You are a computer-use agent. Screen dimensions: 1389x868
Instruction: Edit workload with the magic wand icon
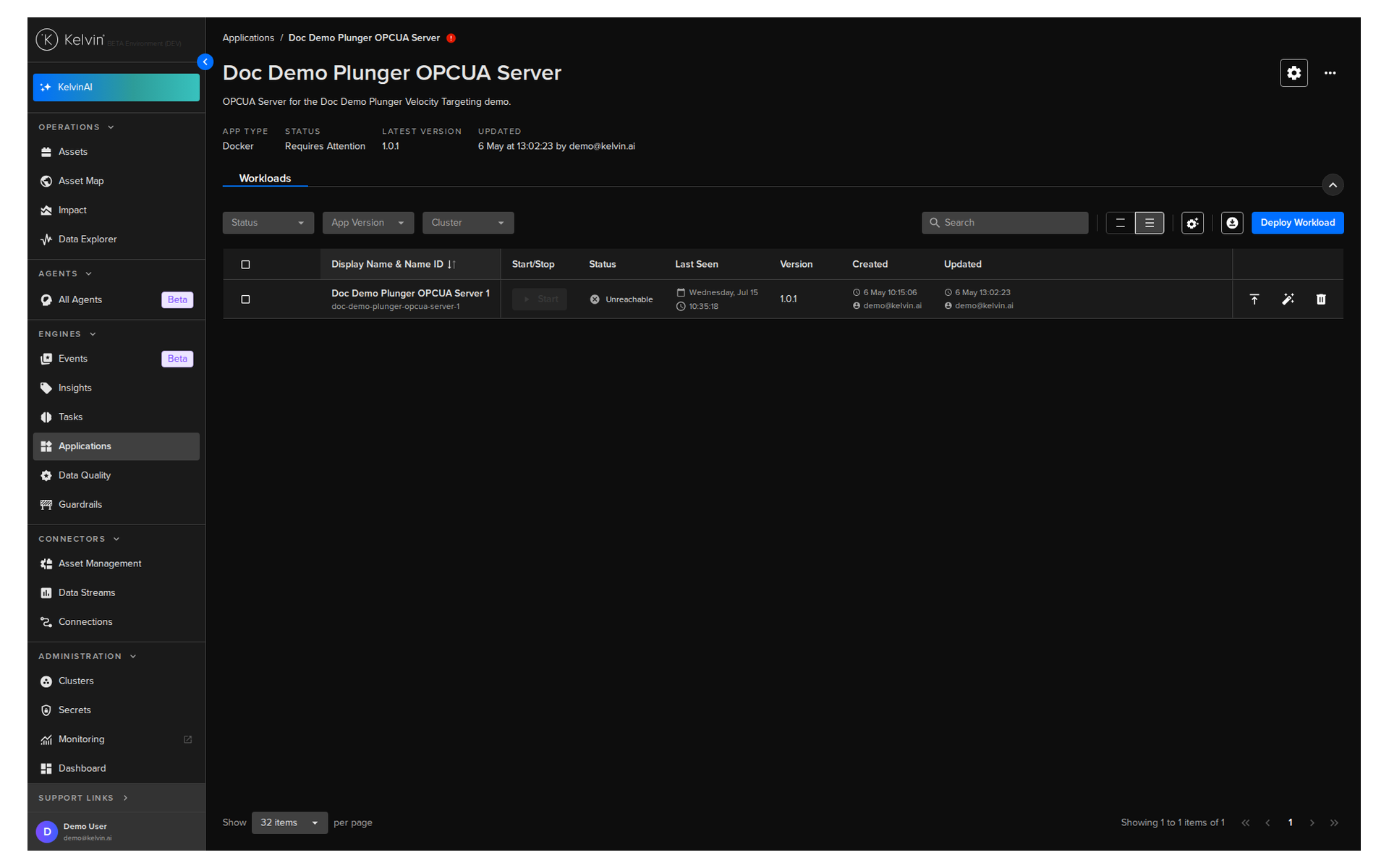click(1288, 299)
